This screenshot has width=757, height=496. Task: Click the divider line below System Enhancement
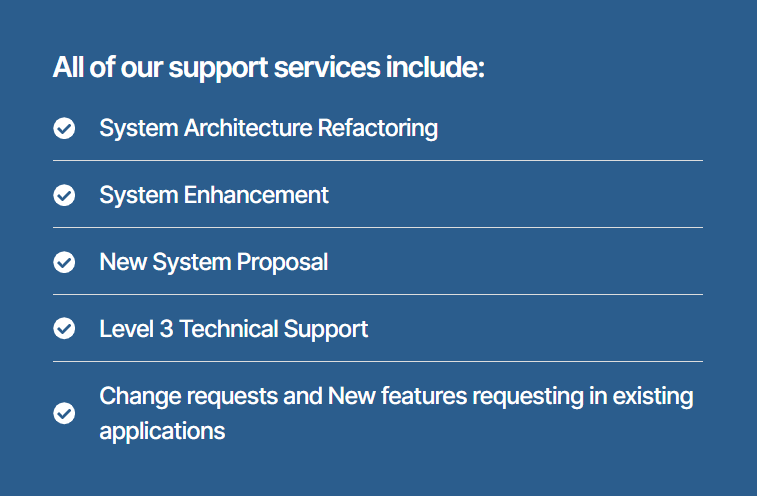click(378, 227)
